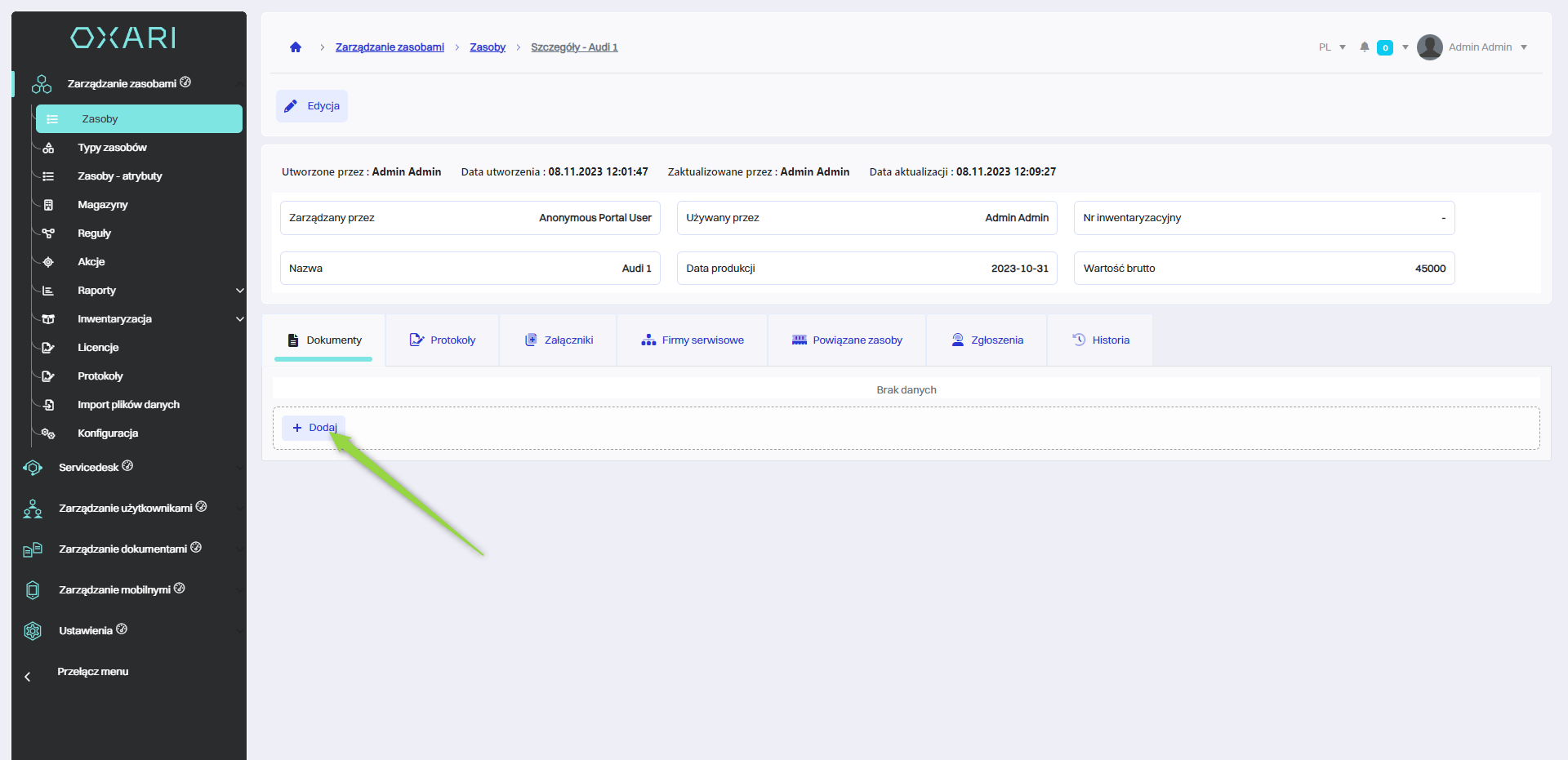Expand the Raporty submenu chevron
The width and height of the screenshot is (1568, 760).
coord(239,291)
